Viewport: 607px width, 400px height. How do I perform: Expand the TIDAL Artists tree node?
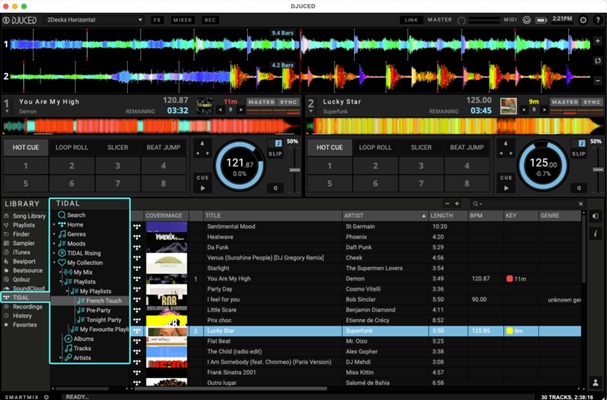click(x=60, y=358)
